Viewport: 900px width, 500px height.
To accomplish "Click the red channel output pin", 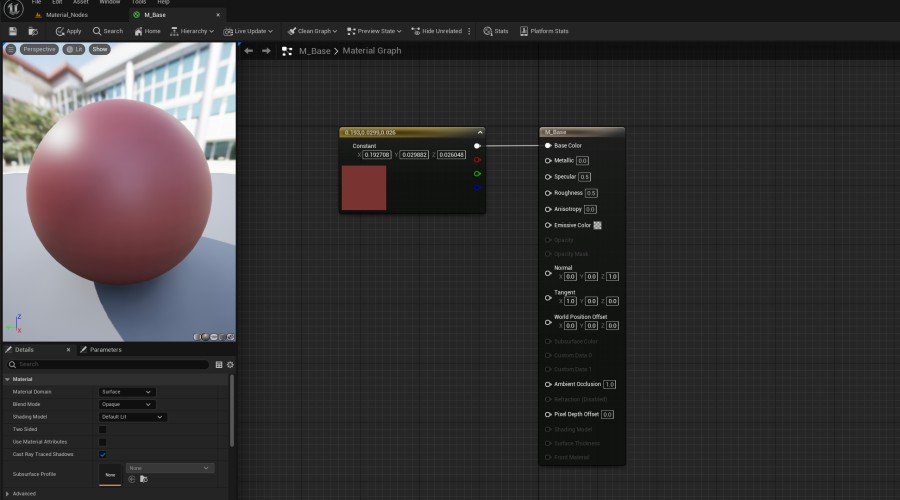I will (x=477, y=160).
